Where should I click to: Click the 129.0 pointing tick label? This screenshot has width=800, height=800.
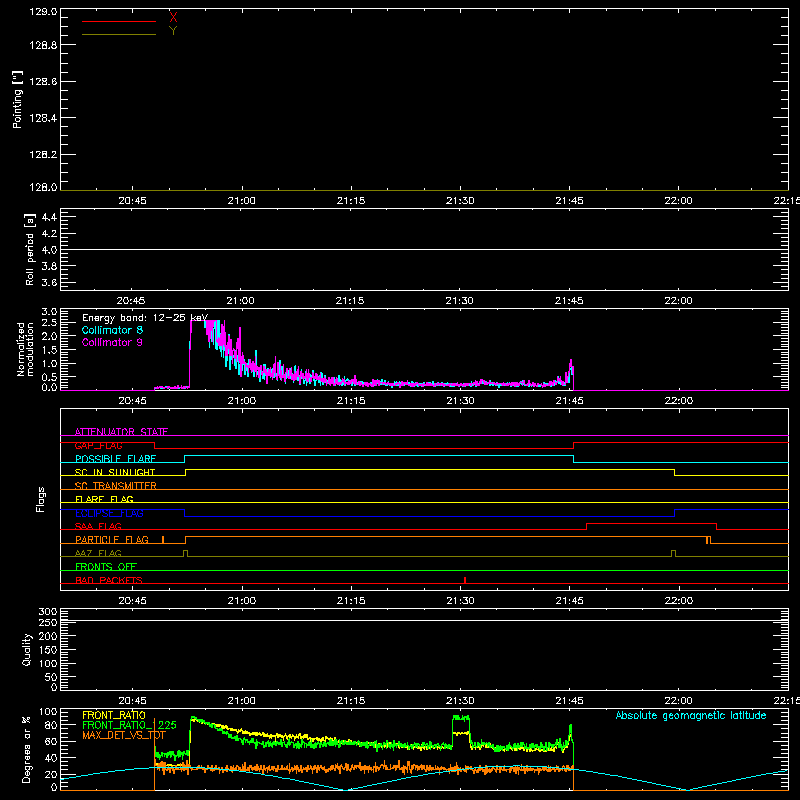point(43,12)
